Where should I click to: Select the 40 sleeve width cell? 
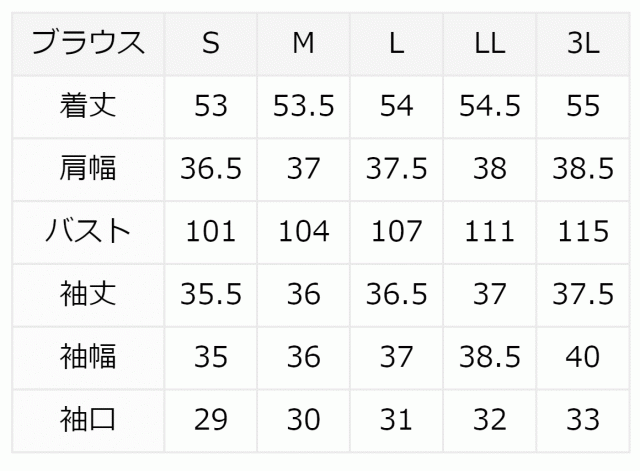pos(581,356)
